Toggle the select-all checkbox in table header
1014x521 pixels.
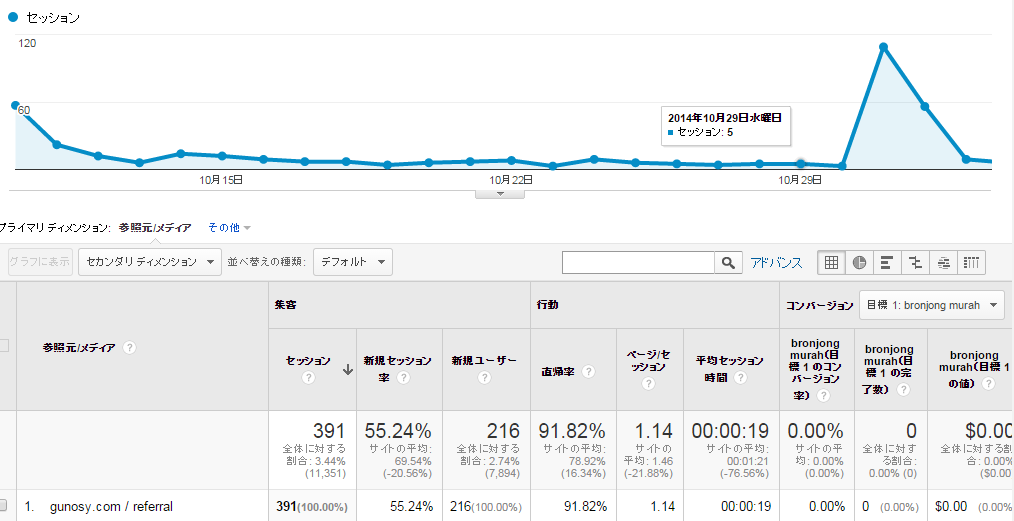pos(4,346)
